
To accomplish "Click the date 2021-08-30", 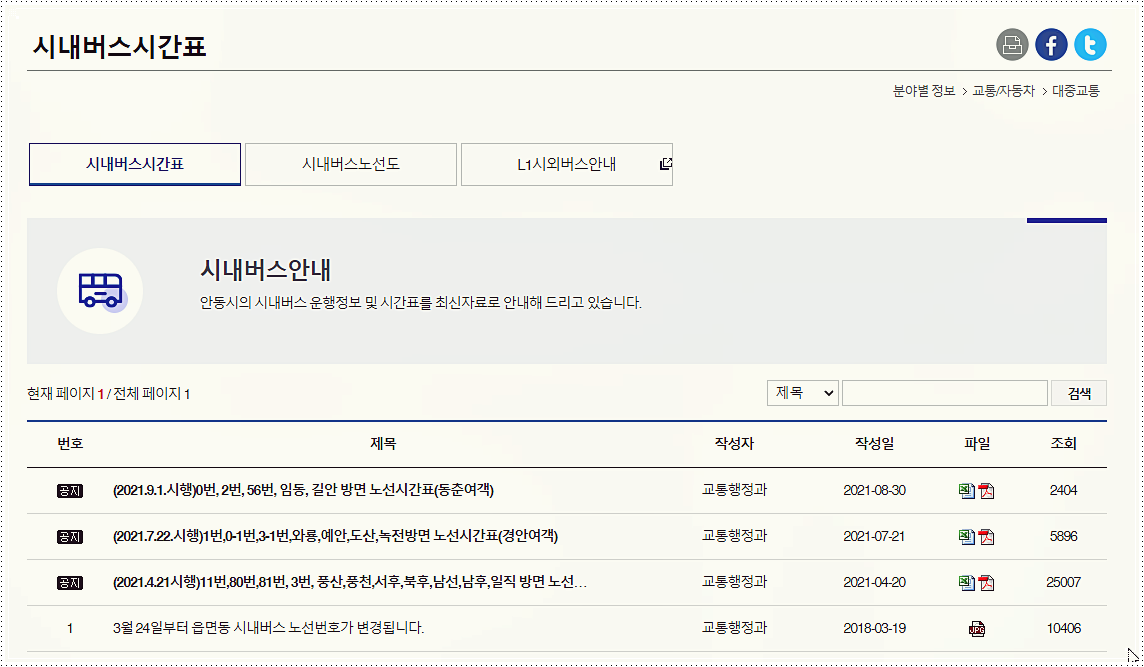I will coord(874,490).
